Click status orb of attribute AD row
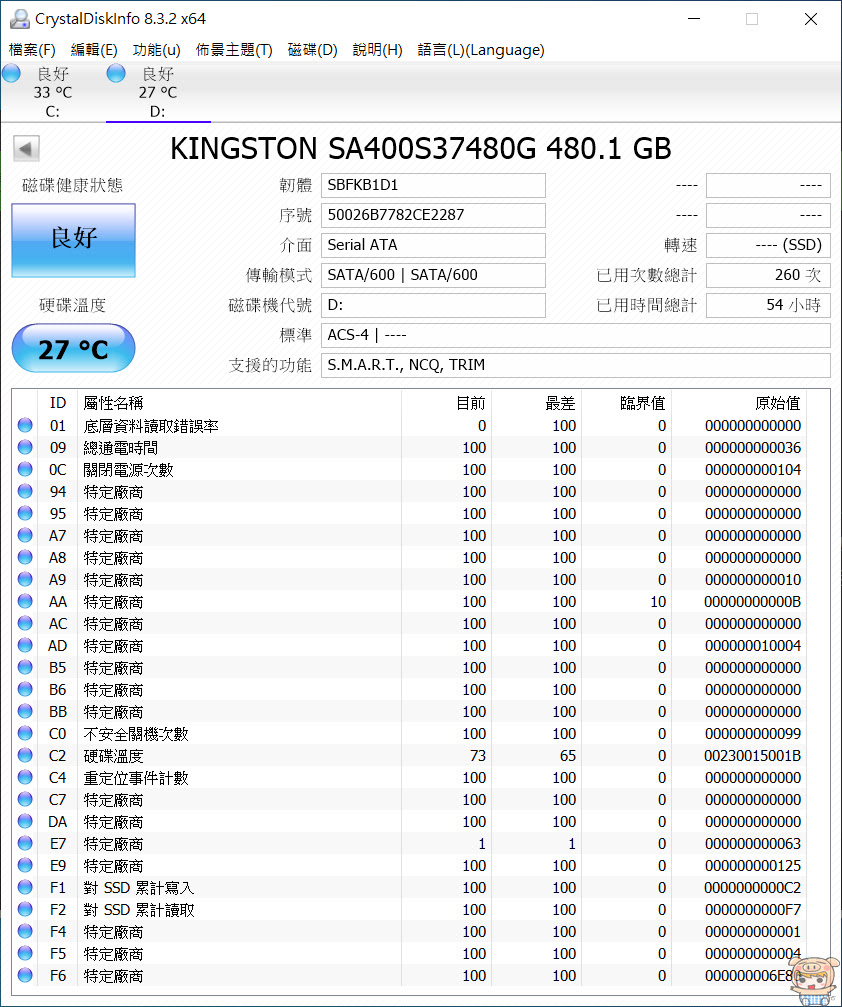842x1007 pixels. coord(25,645)
